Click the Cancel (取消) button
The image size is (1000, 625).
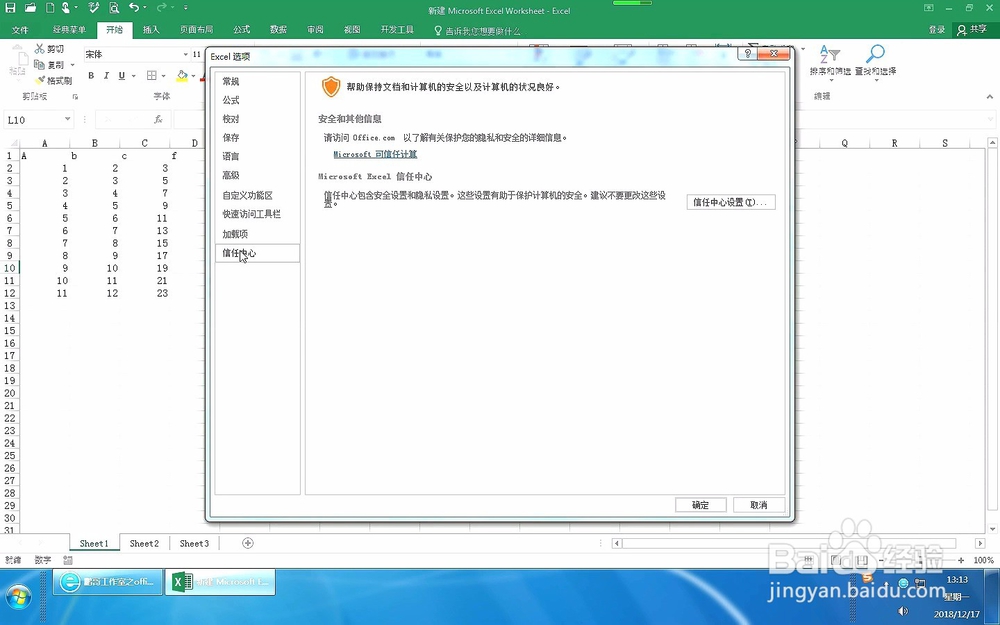coord(758,504)
